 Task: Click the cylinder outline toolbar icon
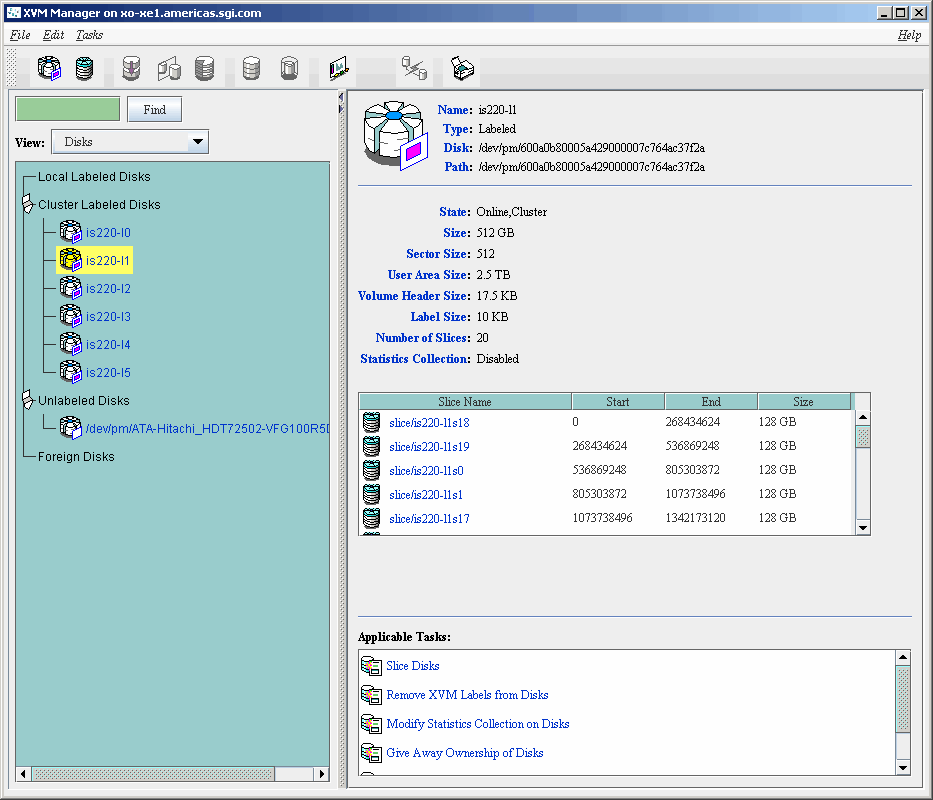pyautogui.click(x=289, y=68)
